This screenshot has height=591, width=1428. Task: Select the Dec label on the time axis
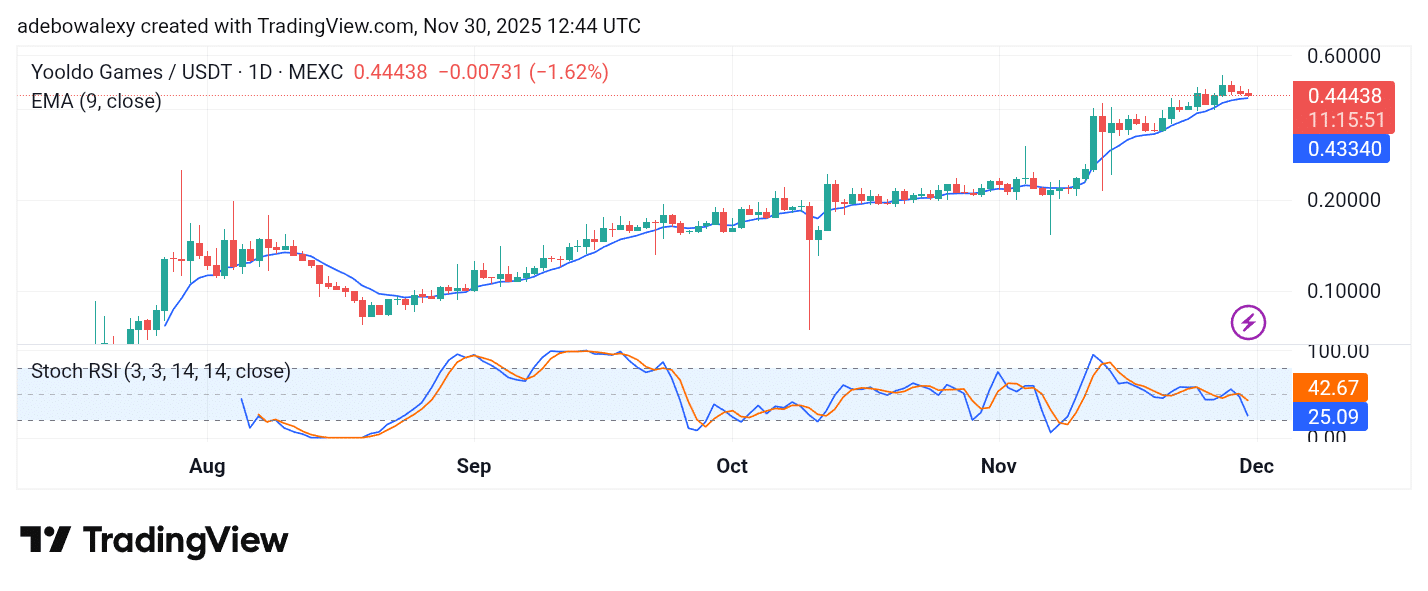(x=1257, y=466)
